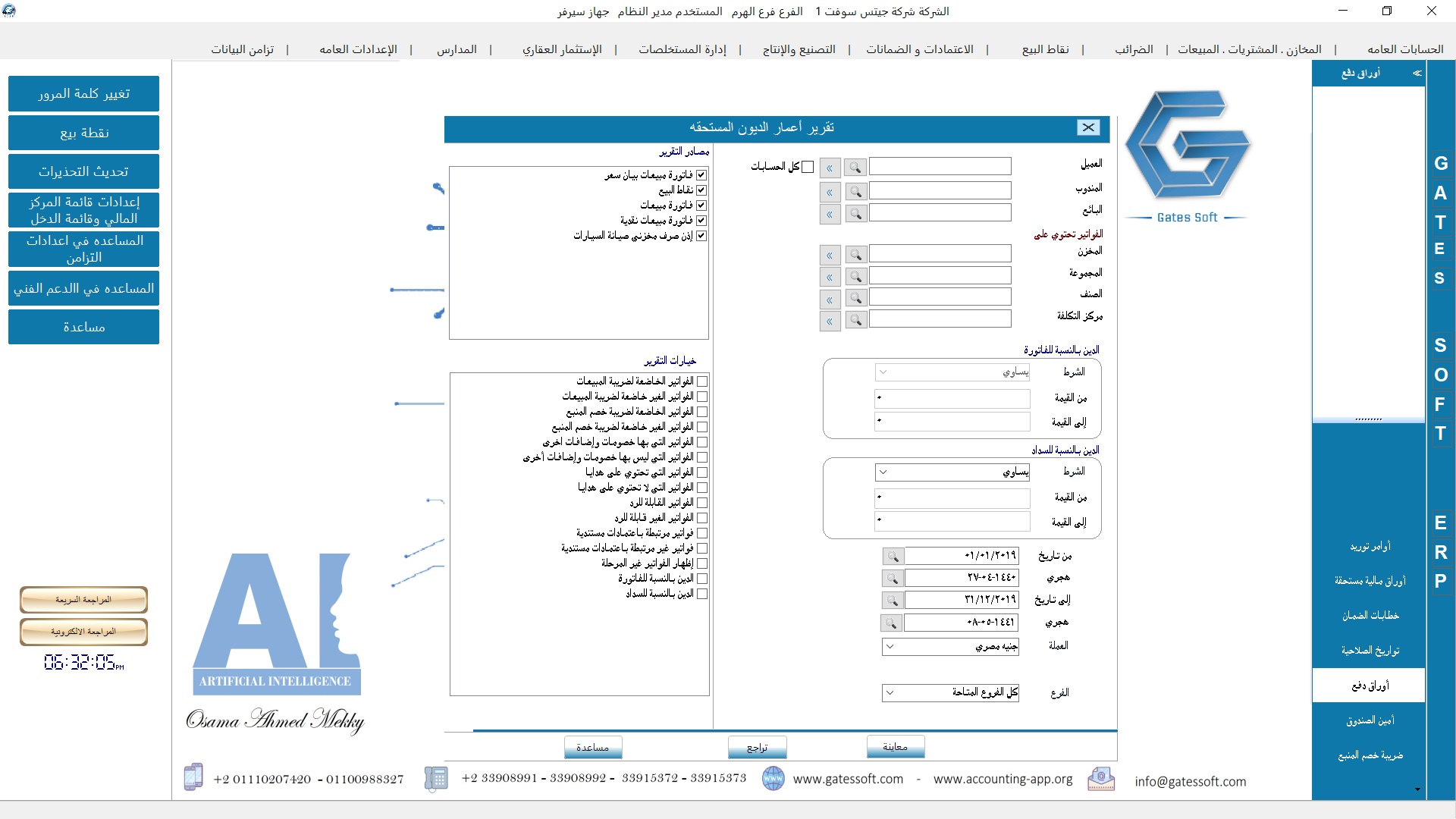Open الفرع branch dropdown
This screenshot has width=1456, height=819.
[890, 692]
